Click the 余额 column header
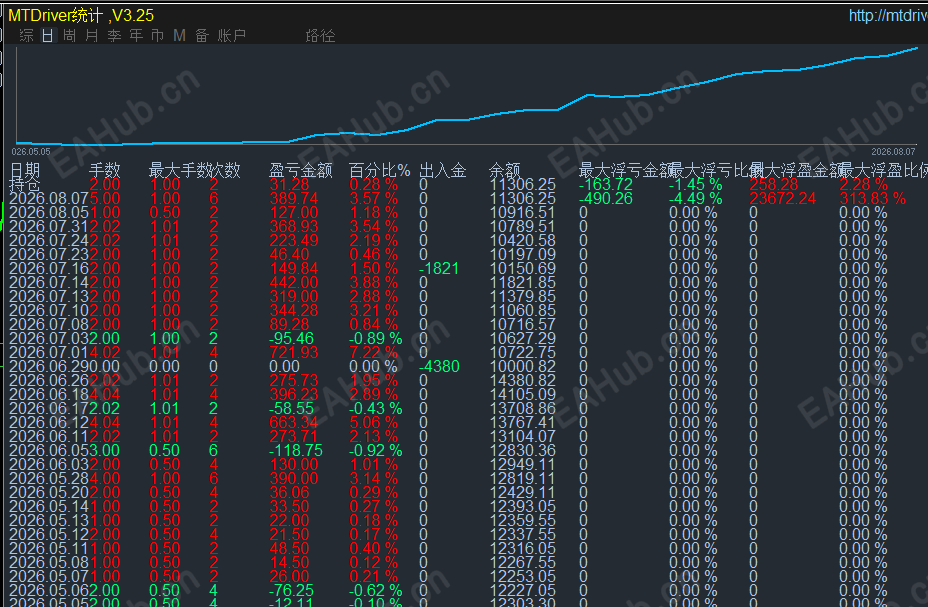The height and width of the screenshot is (607, 928). (504, 170)
